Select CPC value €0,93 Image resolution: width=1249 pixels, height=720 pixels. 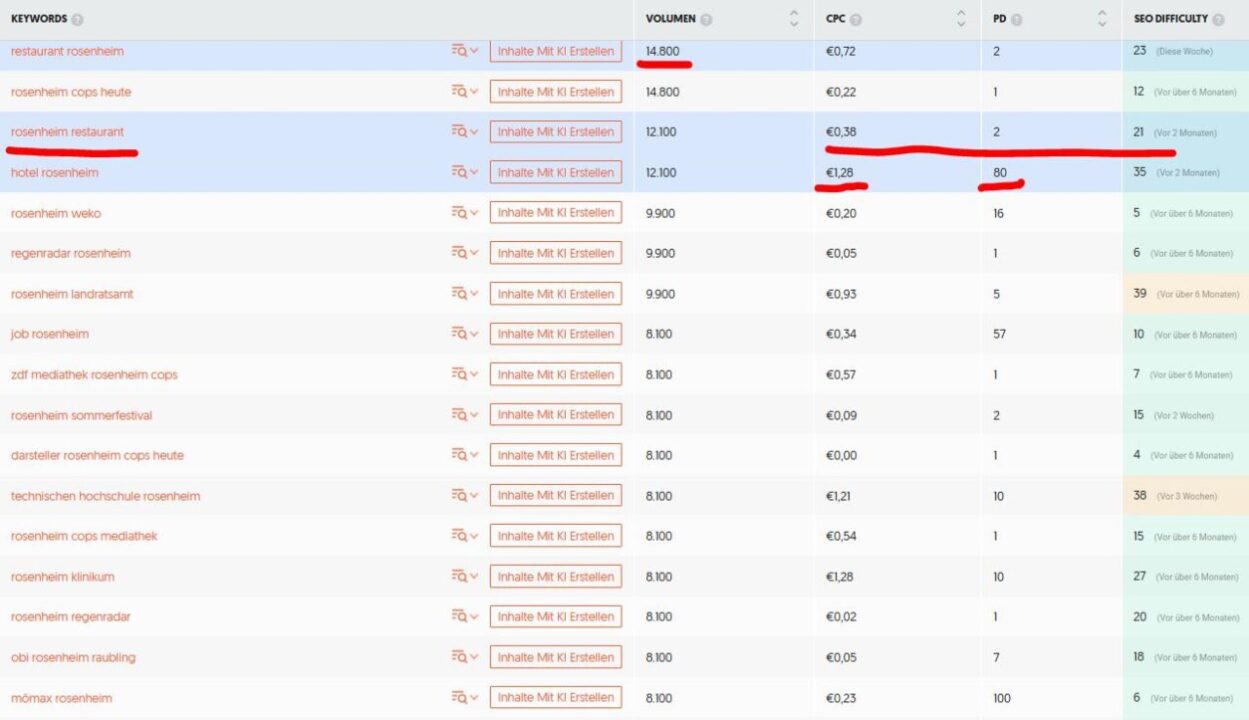coord(841,294)
